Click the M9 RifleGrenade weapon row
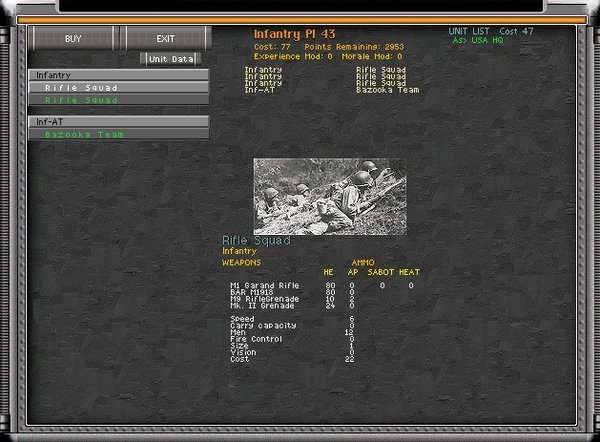The height and width of the screenshot is (442, 600). (264, 299)
